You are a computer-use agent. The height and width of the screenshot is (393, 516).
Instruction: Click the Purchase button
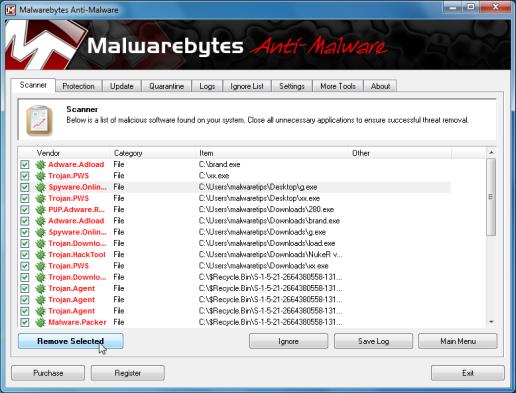(48, 373)
